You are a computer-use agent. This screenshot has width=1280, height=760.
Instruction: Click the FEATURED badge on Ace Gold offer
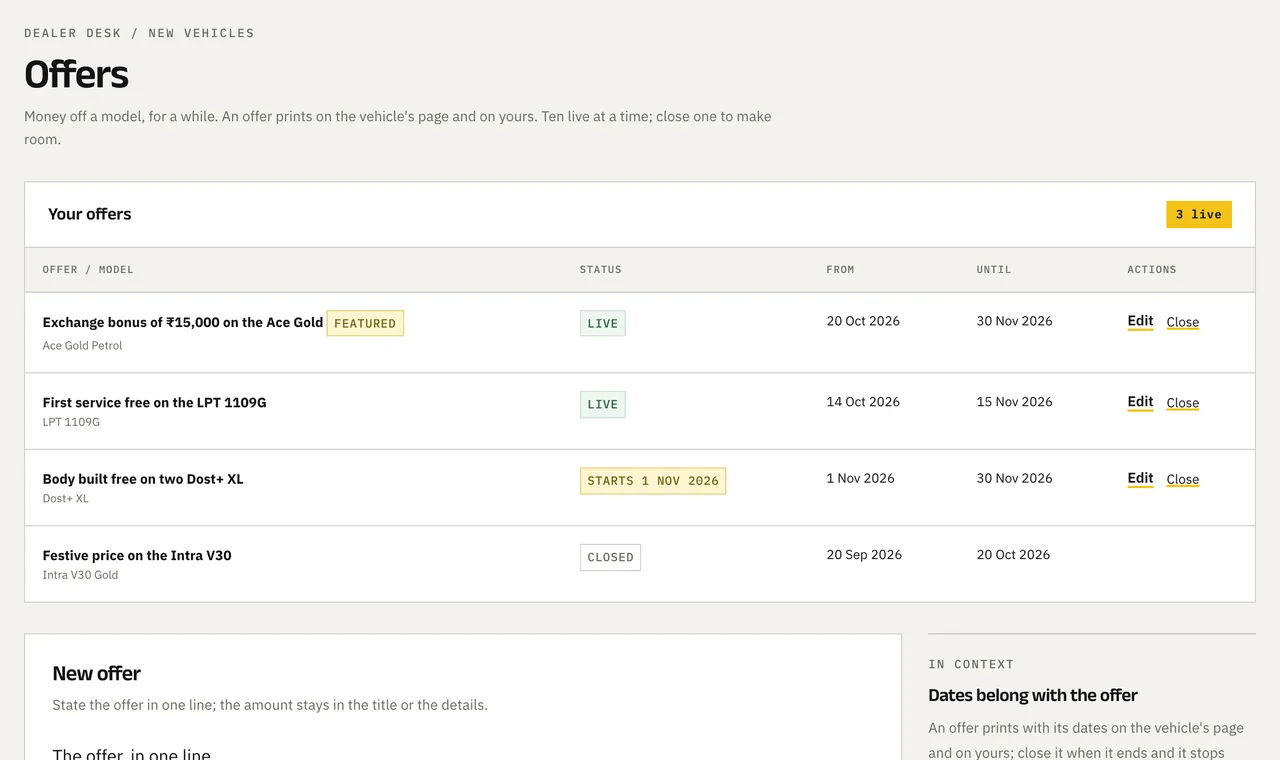tap(365, 323)
